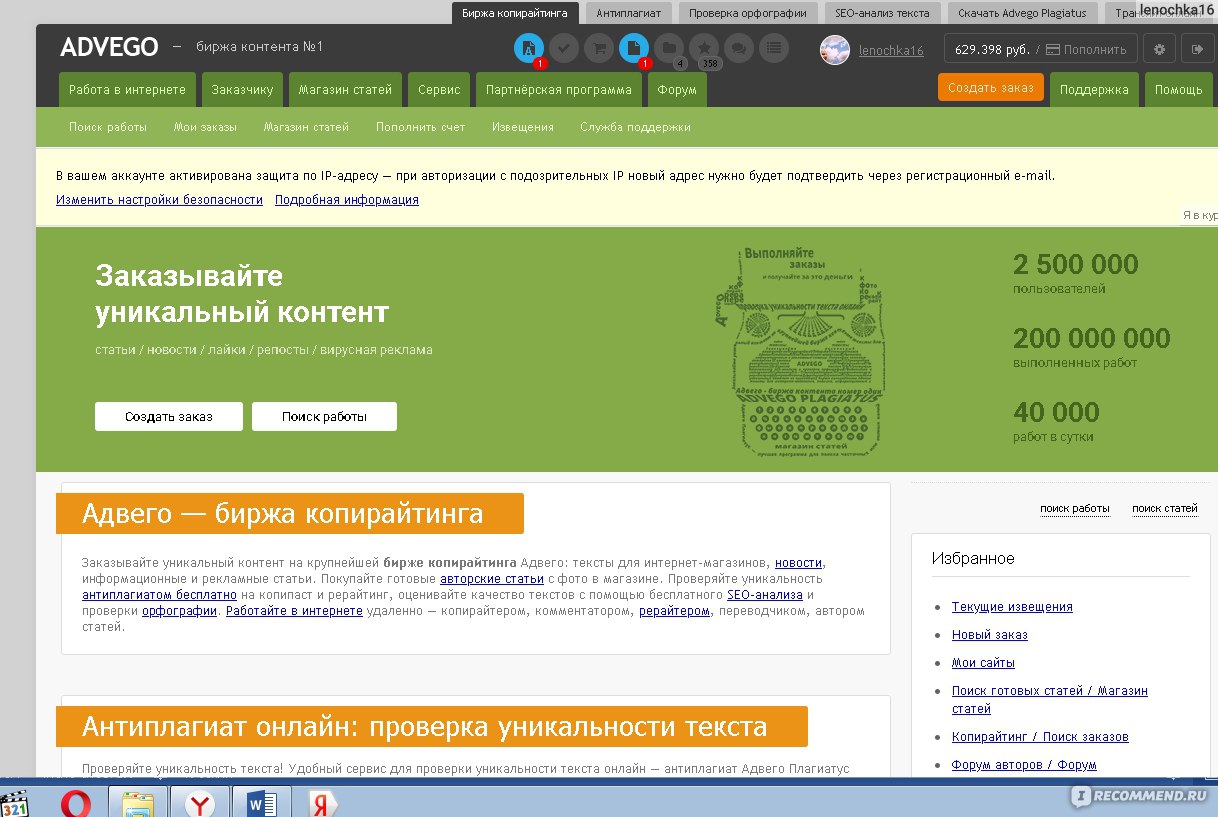Click the lenochka16 username link
This screenshot has width=1218, height=817.
[x=891, y=50]
